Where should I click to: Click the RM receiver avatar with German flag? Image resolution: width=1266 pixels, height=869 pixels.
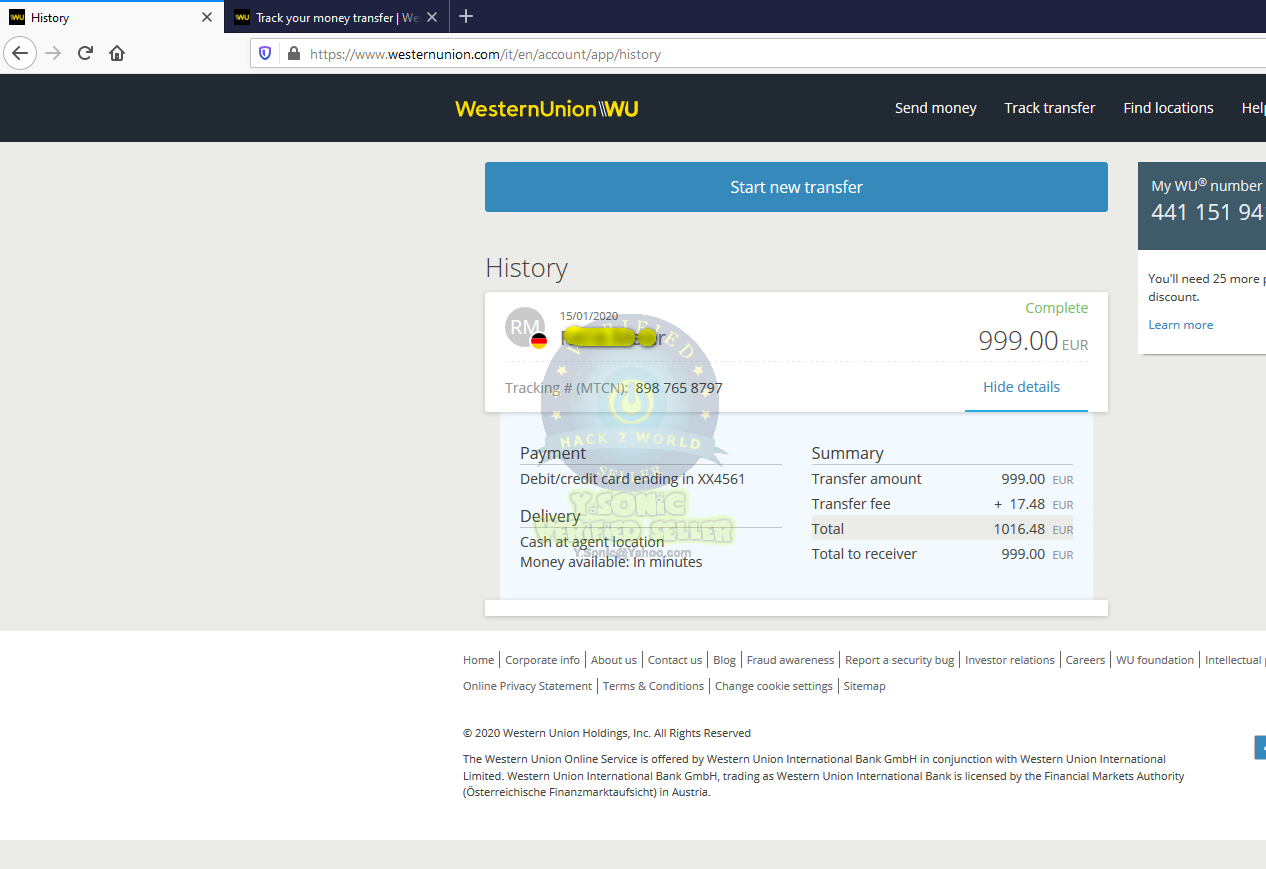click(x=526, y=328)
